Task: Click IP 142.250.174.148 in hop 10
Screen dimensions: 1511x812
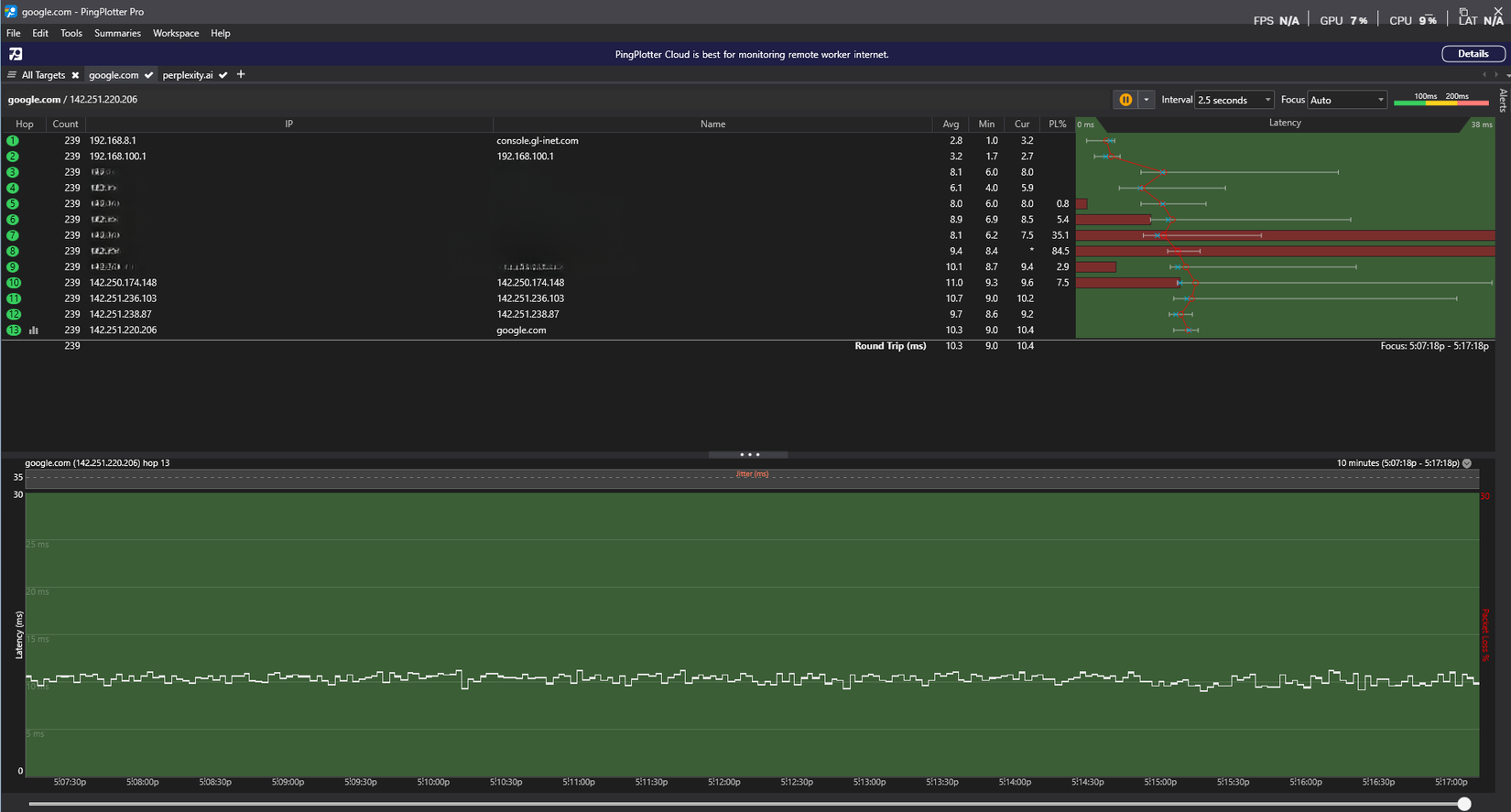Action: (123, 283)
